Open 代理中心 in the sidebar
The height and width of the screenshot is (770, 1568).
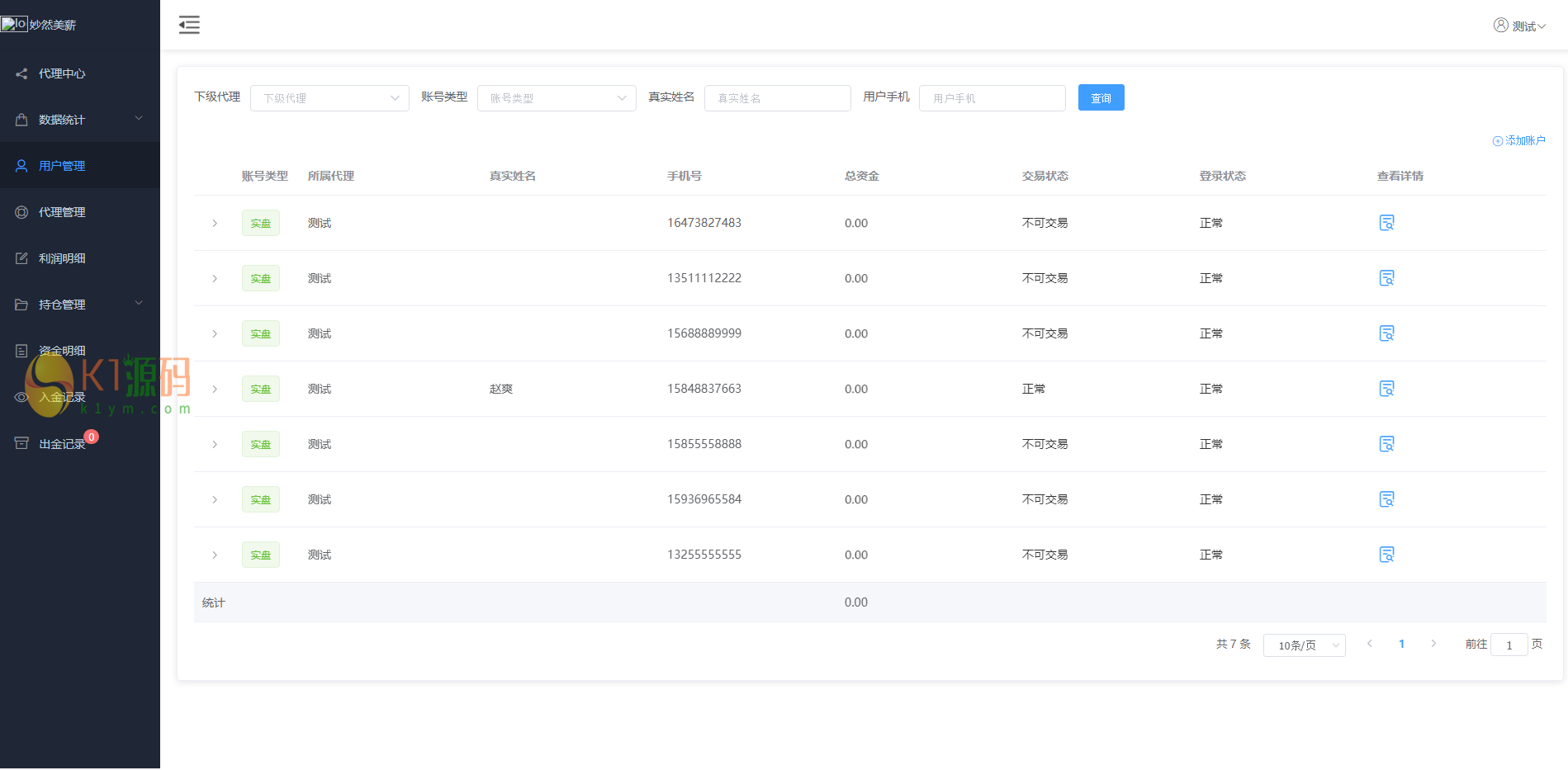pyautogui.click(x=62, y=73)
